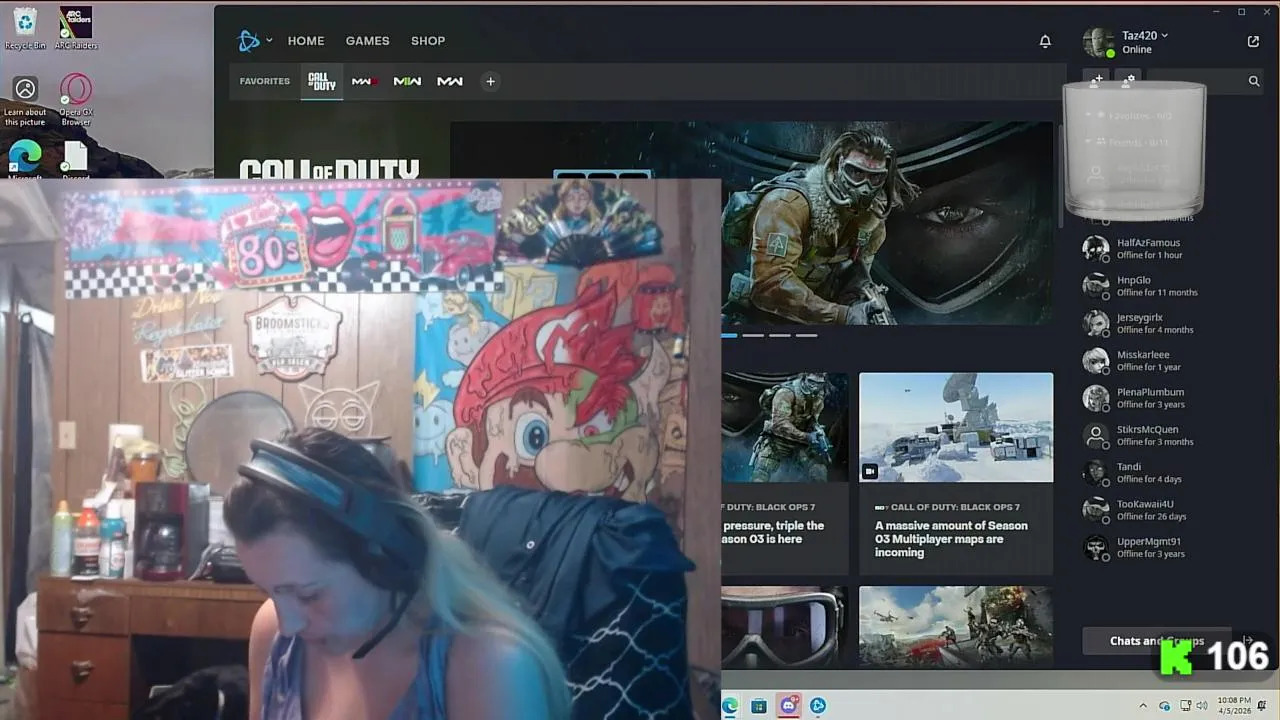Switch to Discord in the taskbar

(789, 706)
